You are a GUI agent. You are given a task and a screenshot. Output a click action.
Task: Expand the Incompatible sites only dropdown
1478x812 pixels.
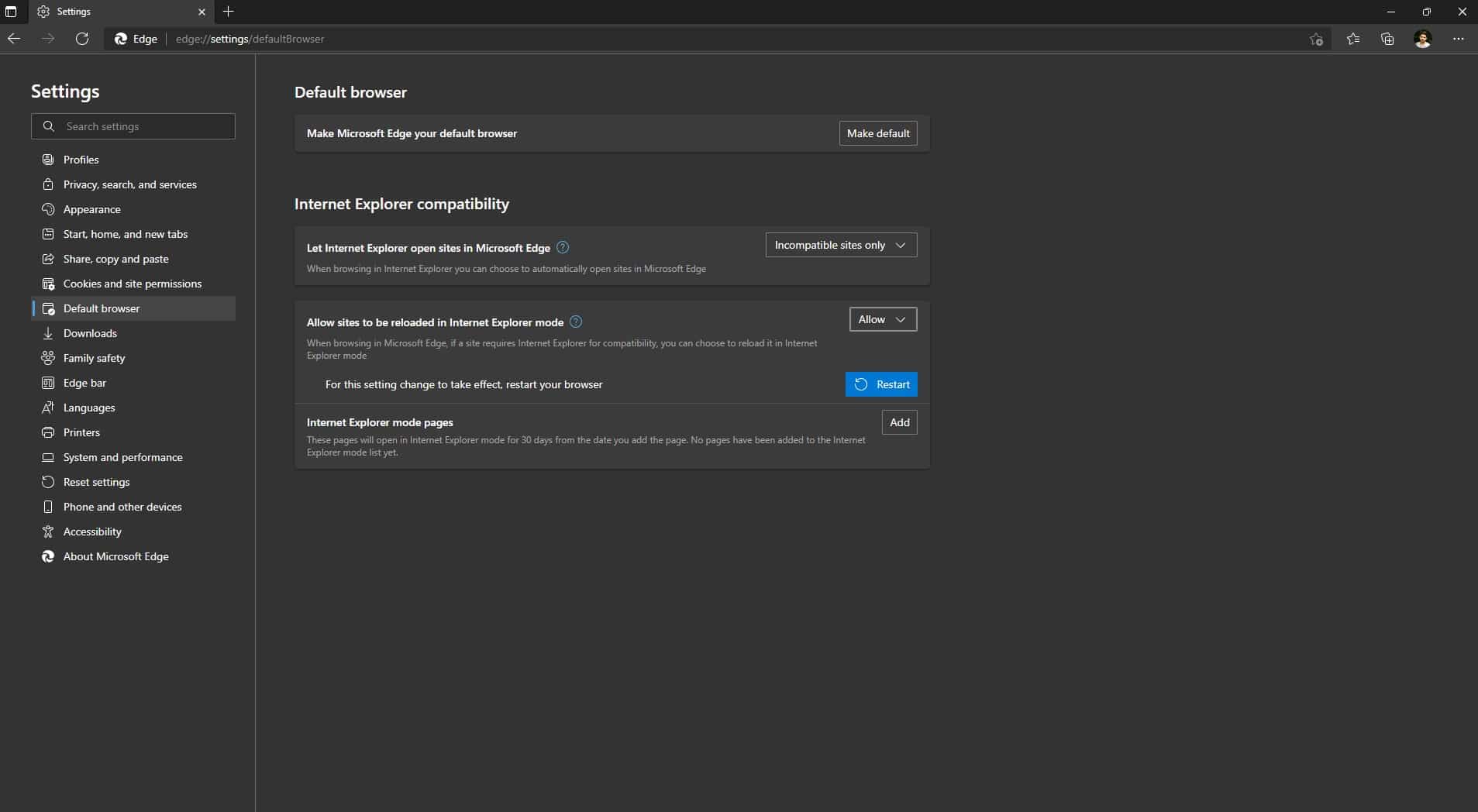click(x=841, y=245)
